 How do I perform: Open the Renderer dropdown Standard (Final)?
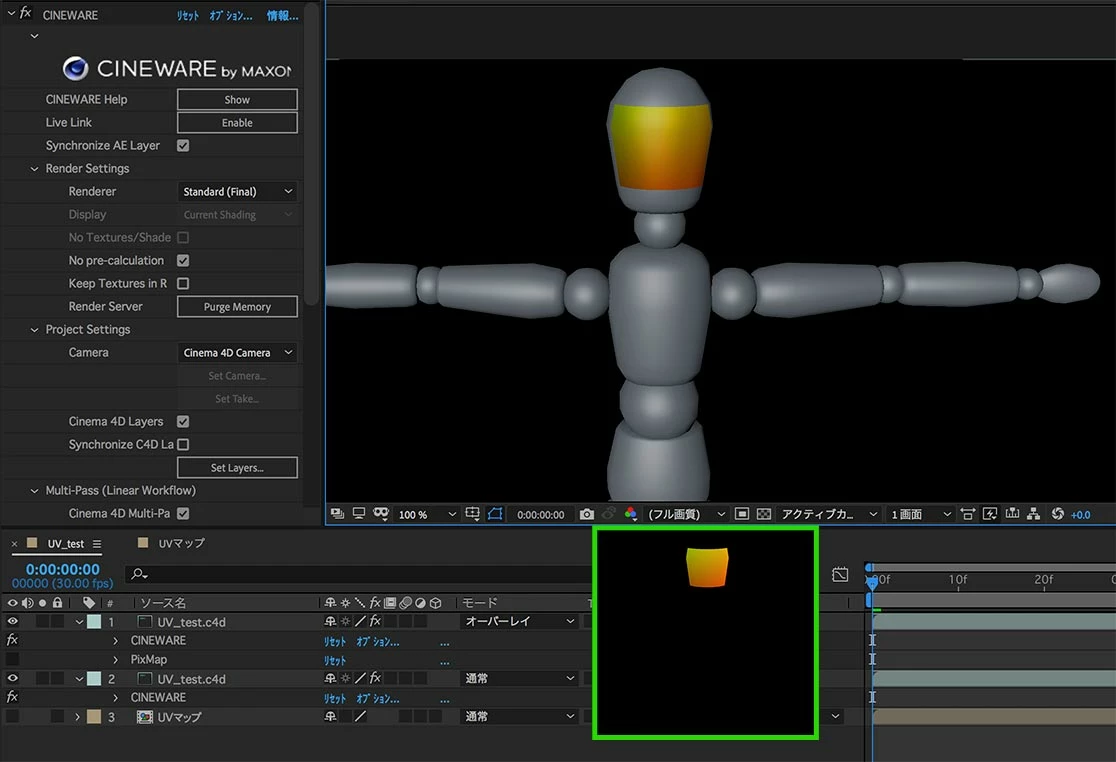pyautogui.click(x=237, y=191)
